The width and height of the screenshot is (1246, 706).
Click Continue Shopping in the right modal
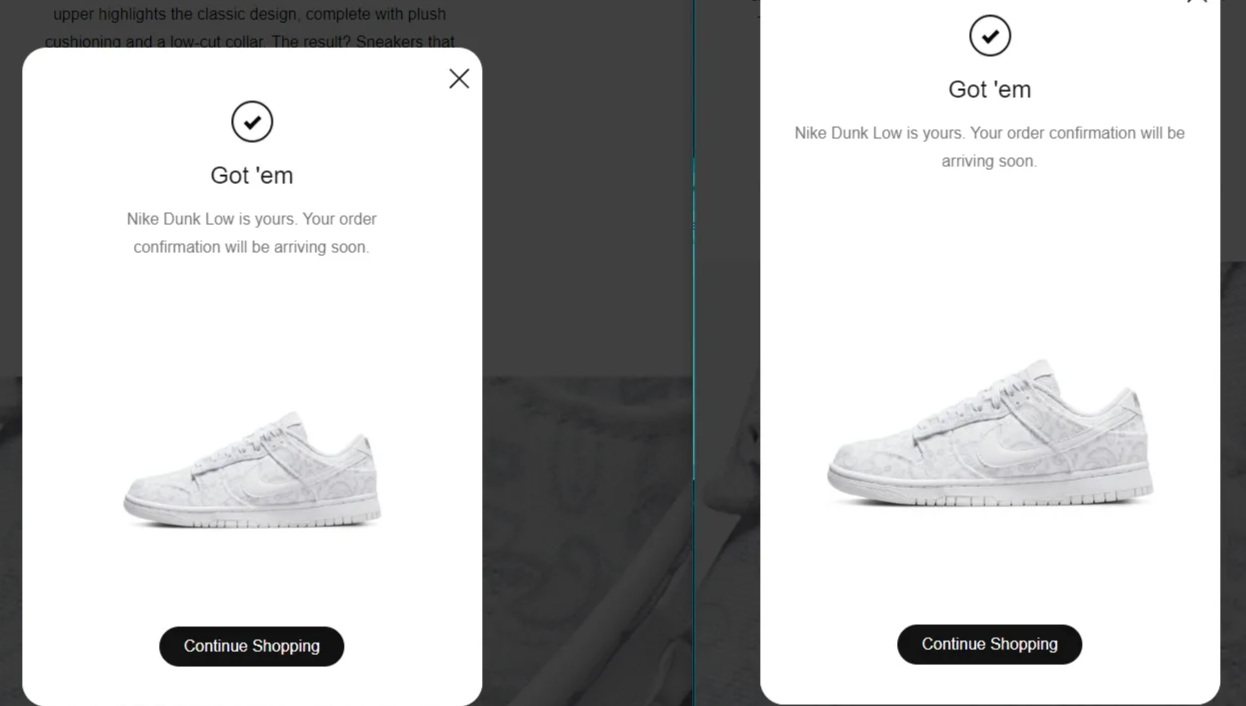[x=990, y=644]
